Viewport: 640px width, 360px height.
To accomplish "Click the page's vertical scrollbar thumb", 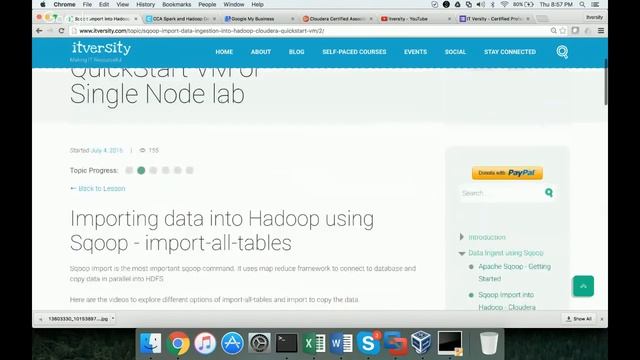I will click(x=606, y=82).
